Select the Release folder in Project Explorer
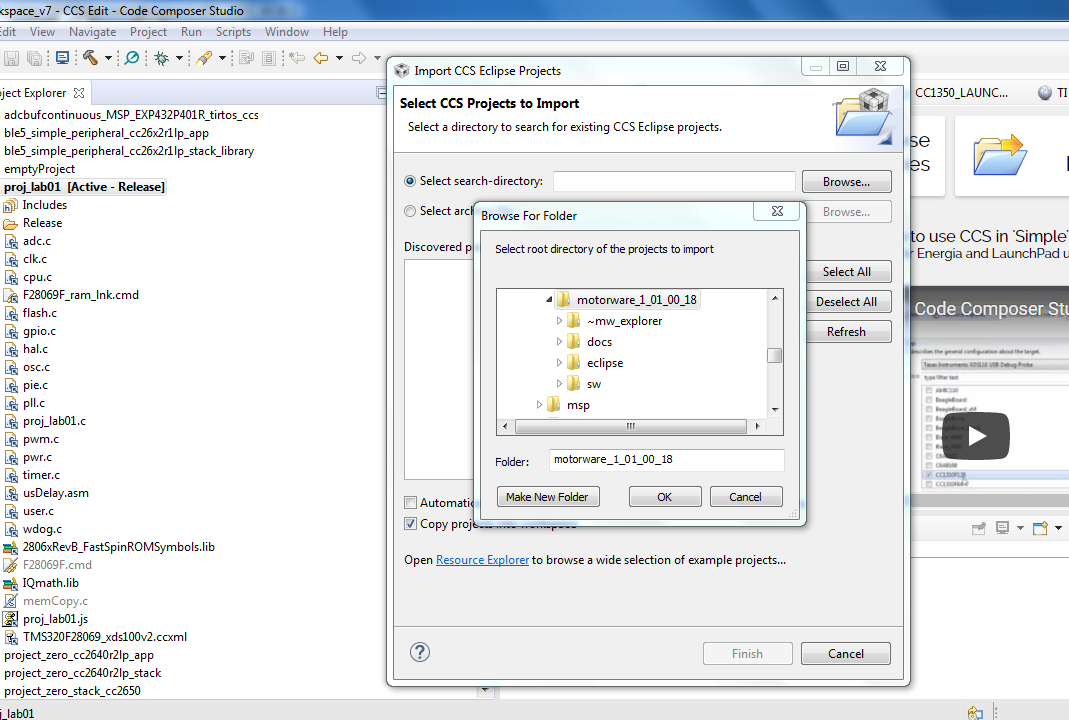Viewport: 1069px width, 720px height. tap(42, 223)
